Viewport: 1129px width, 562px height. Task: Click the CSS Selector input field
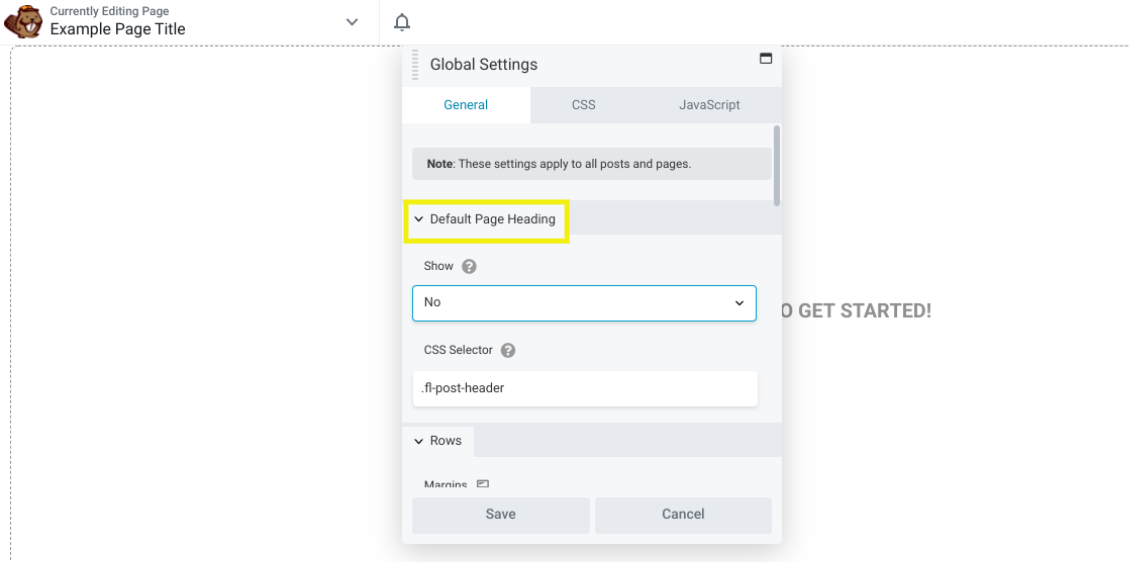pyautogui.click(x=584, y=388)
